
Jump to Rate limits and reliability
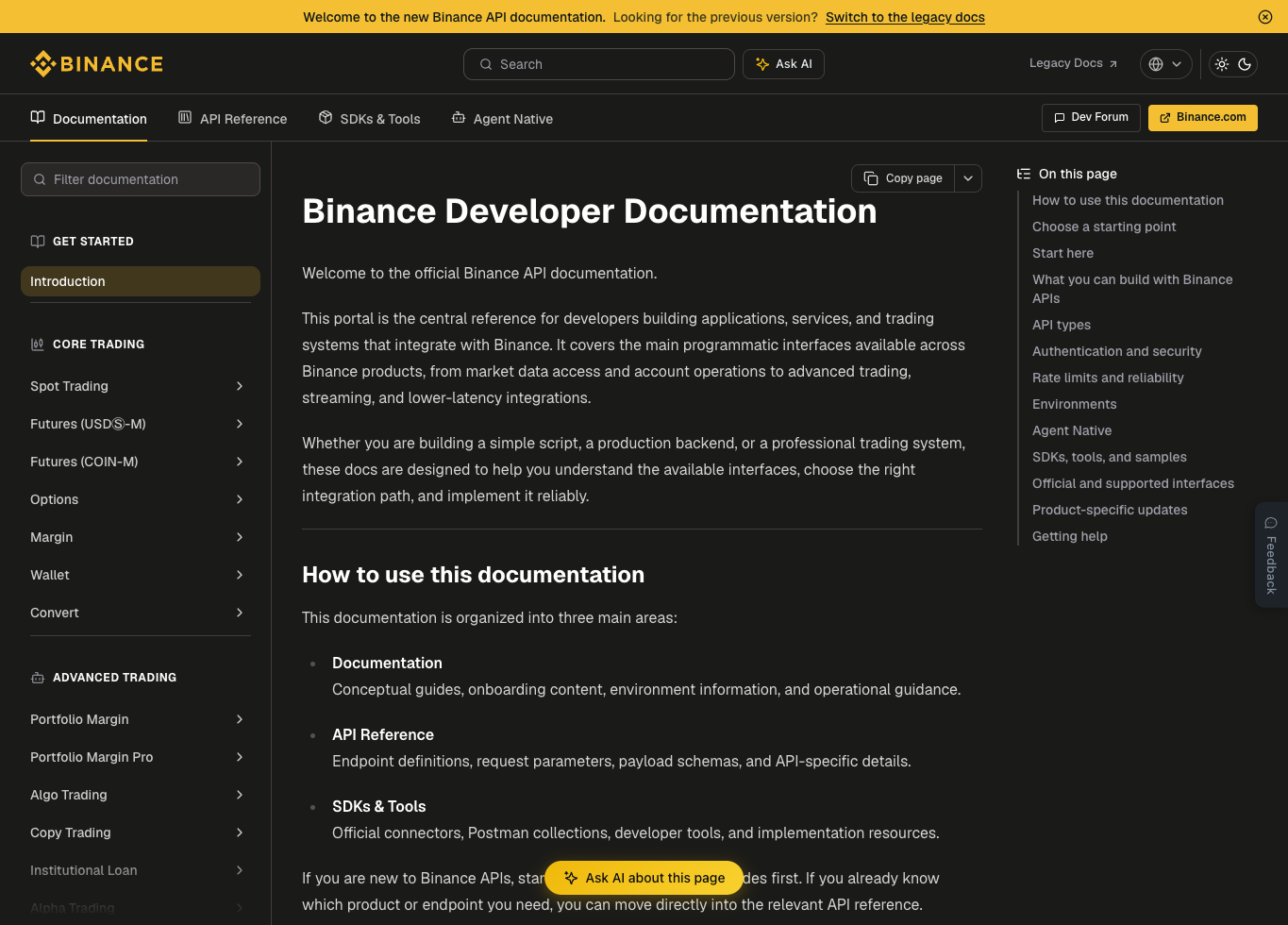pos(1108,378)
